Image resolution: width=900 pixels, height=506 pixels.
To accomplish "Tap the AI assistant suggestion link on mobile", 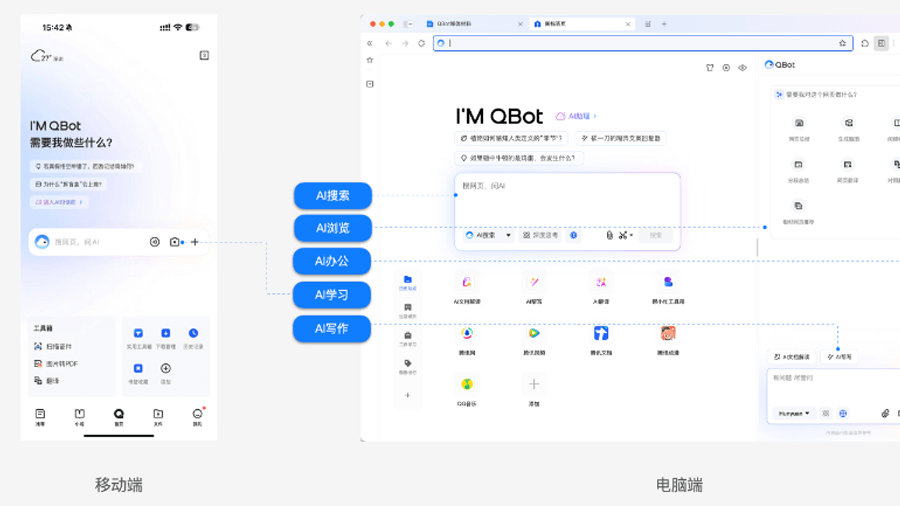I will pyautogui.click(x=59, y=202).
